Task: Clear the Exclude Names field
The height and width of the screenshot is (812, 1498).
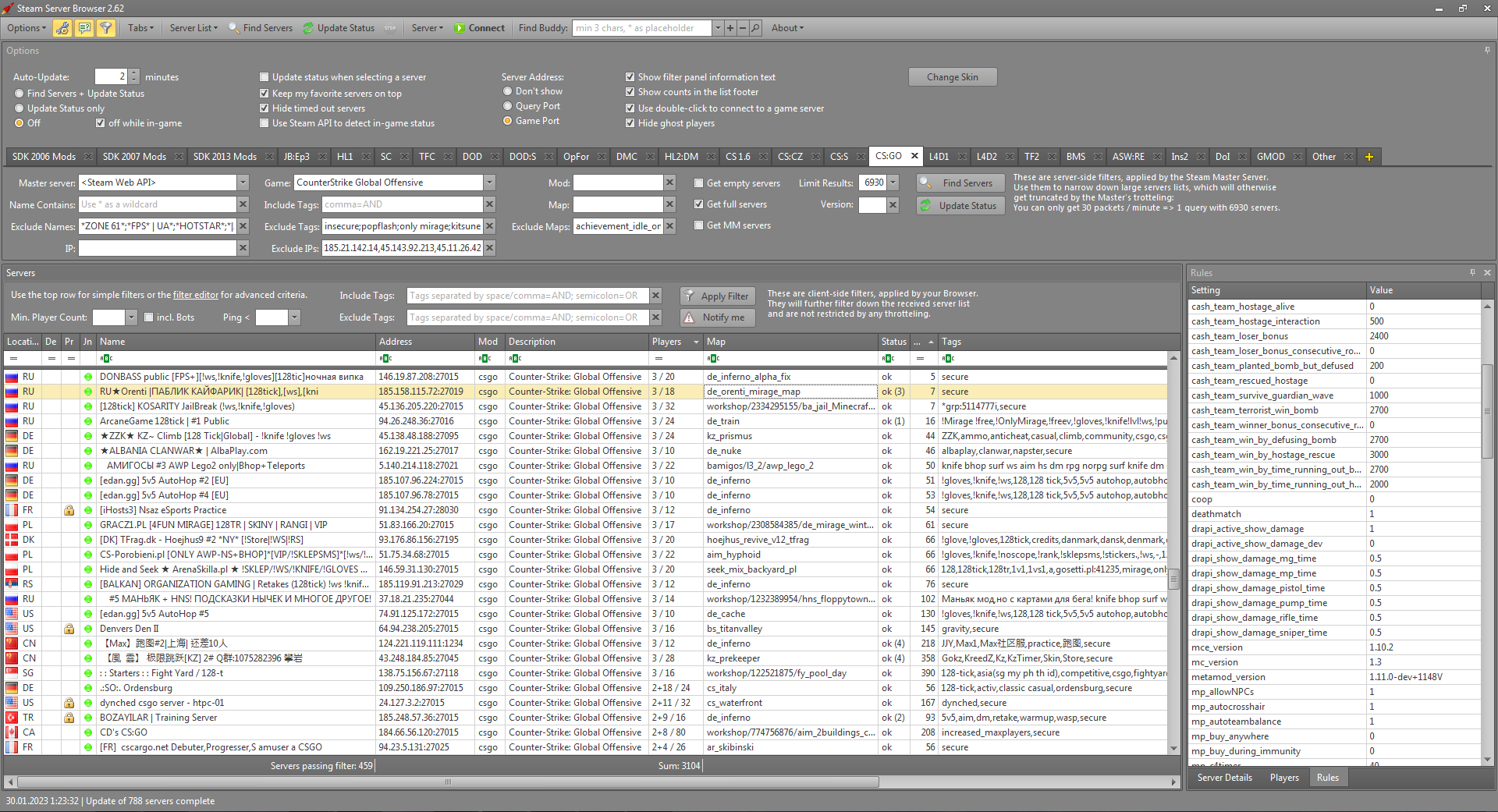Action: (243, 226)
